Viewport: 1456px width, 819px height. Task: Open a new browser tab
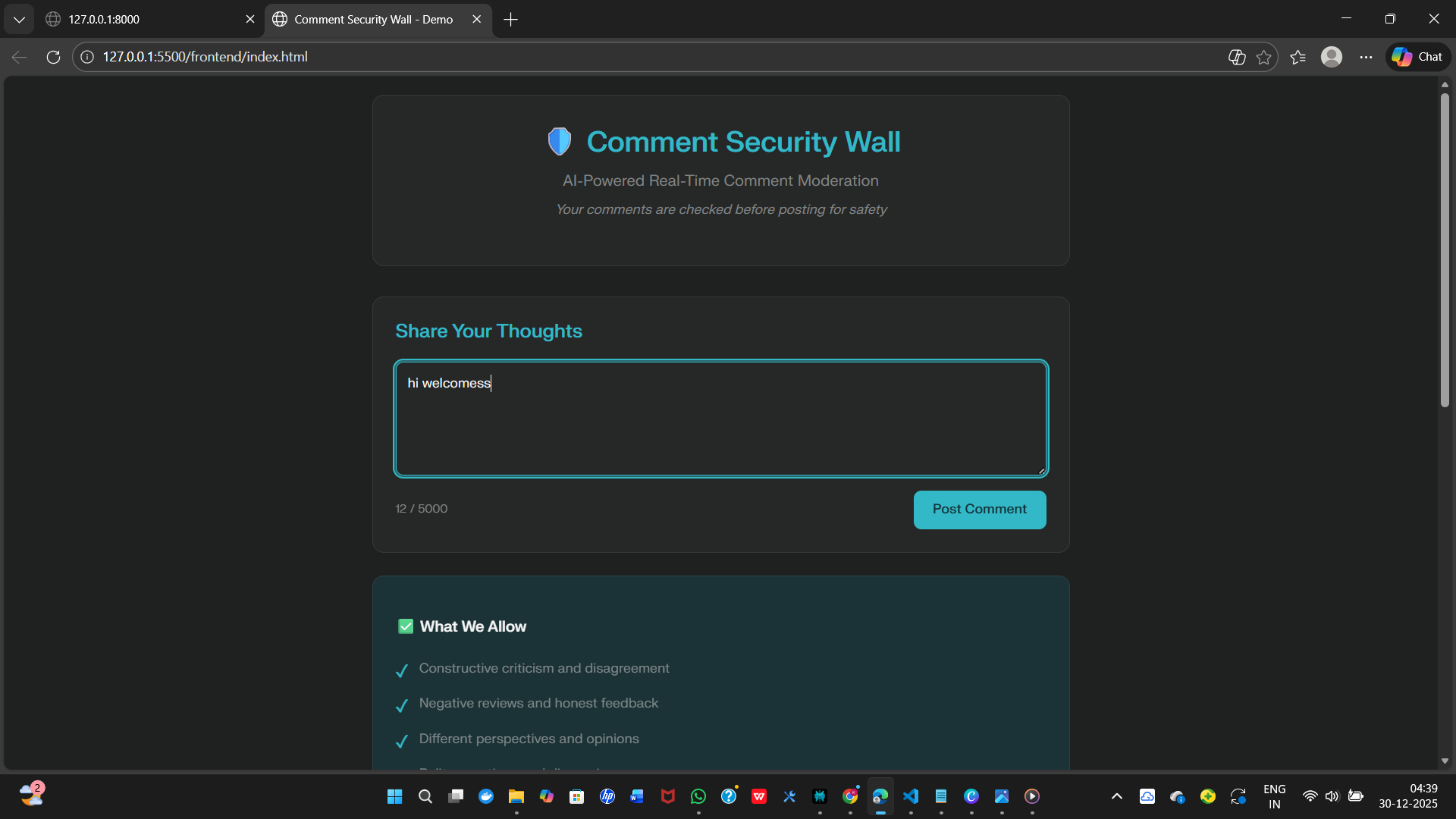[511, 20]
